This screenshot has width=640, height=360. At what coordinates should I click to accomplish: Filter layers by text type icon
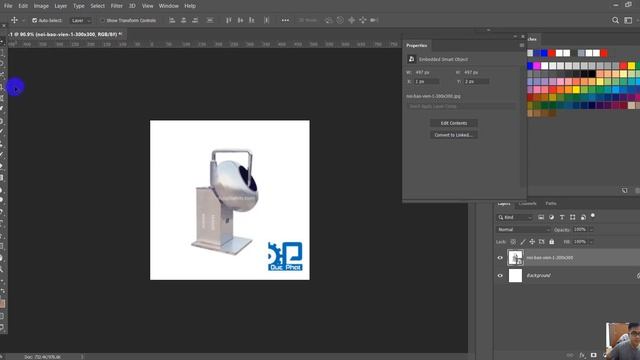click(x=562, y=217)
